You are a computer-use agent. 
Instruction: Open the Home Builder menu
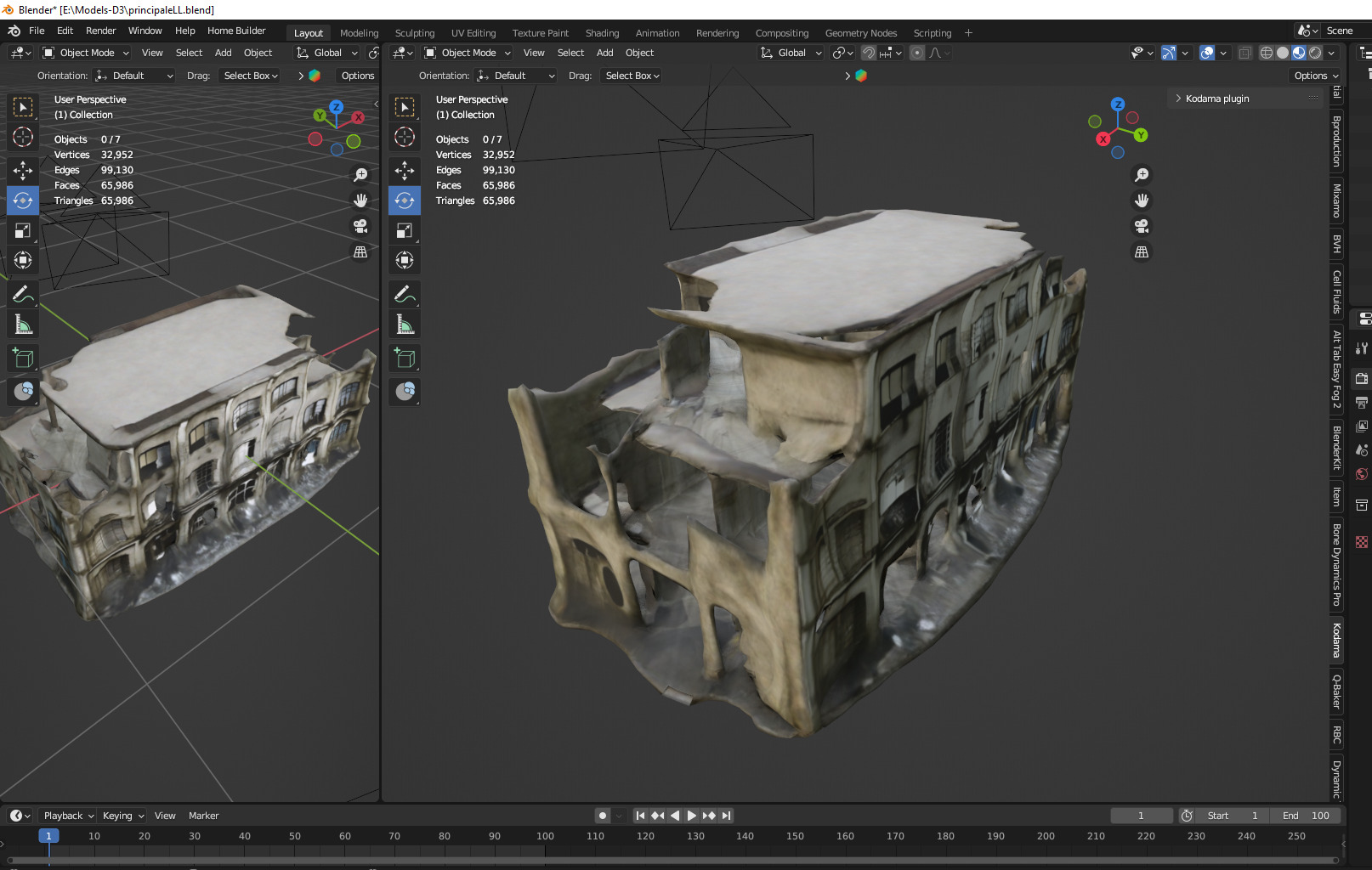click(x=236, y=31)
